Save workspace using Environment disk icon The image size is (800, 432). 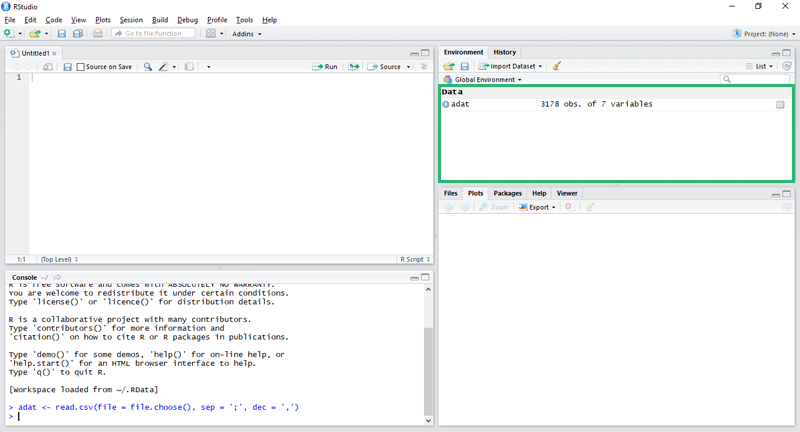464,66
